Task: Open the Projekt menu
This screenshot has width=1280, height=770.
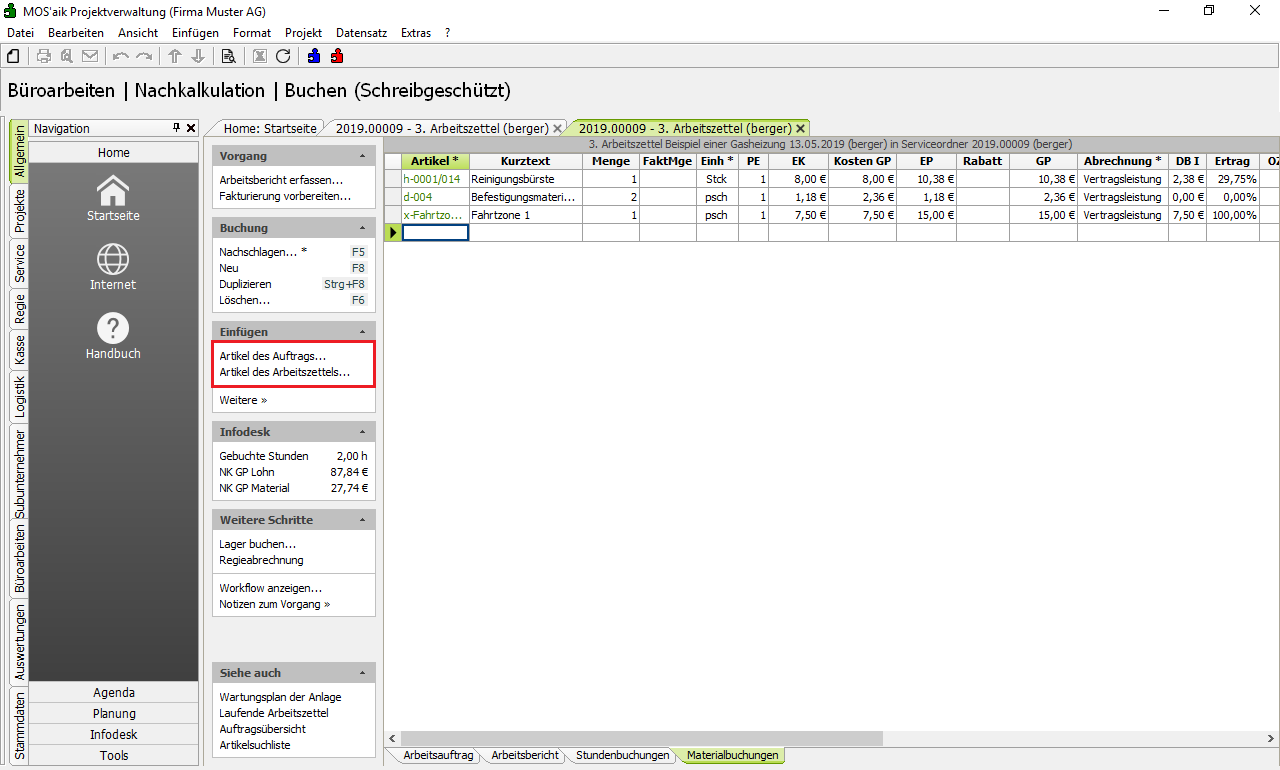Action: pyautogui.click(x=303, y=33)
